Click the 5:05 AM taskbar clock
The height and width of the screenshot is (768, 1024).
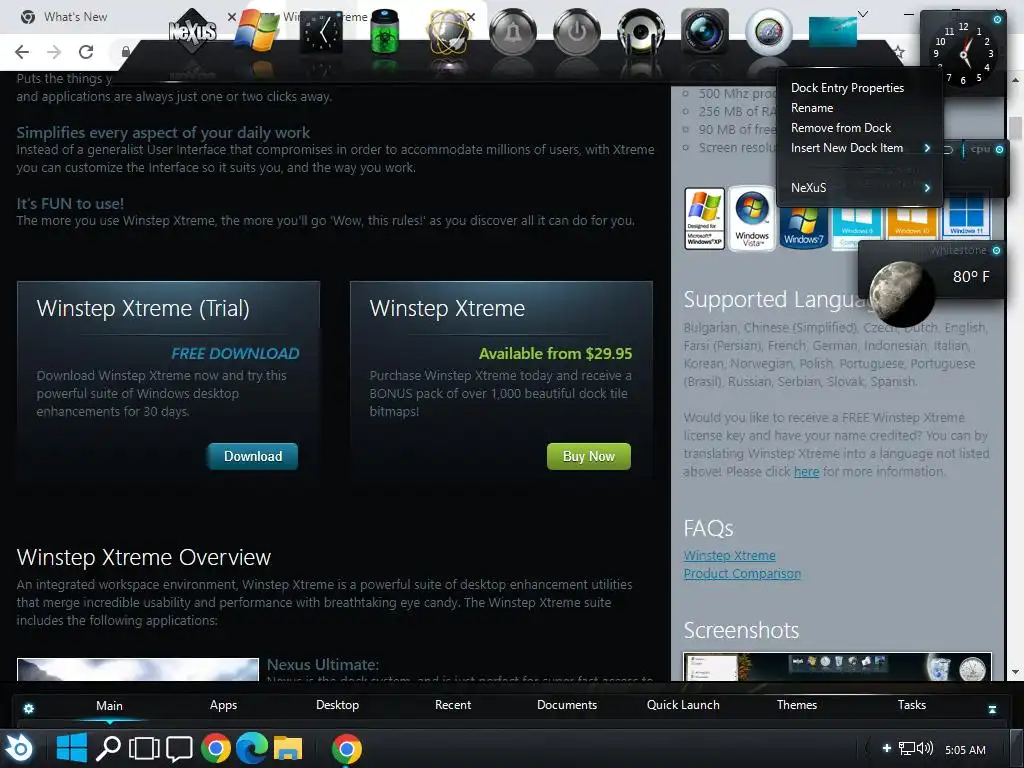(x=965, y=750)
